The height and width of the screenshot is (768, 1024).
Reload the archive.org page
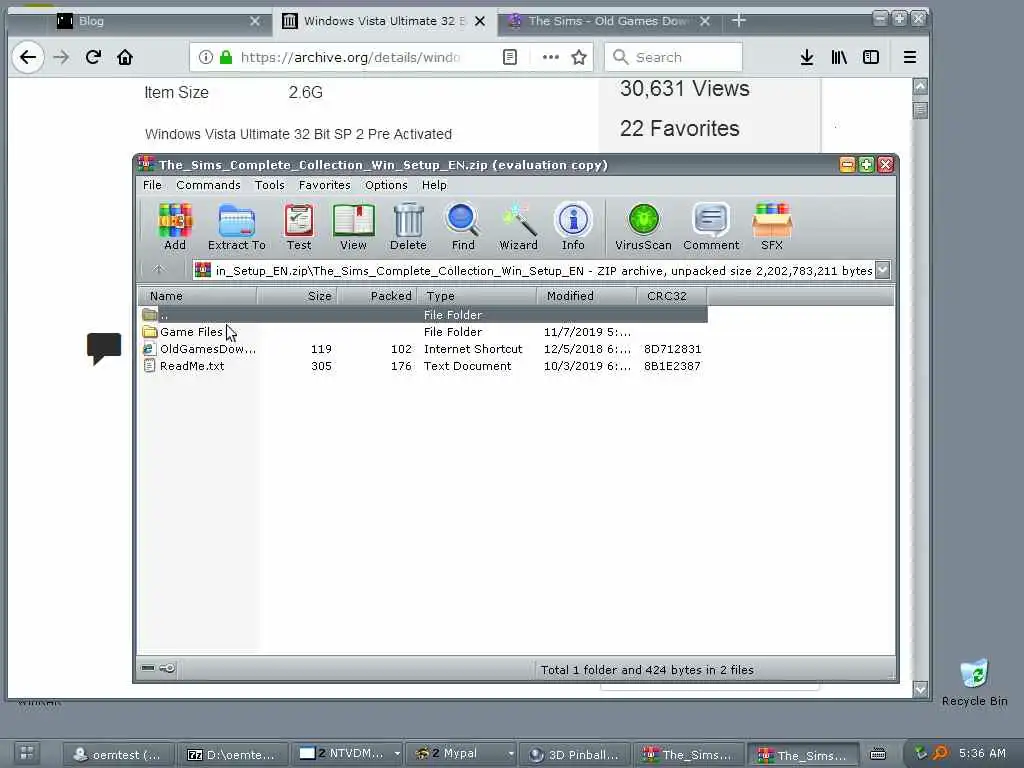click(x=93, y=57)
